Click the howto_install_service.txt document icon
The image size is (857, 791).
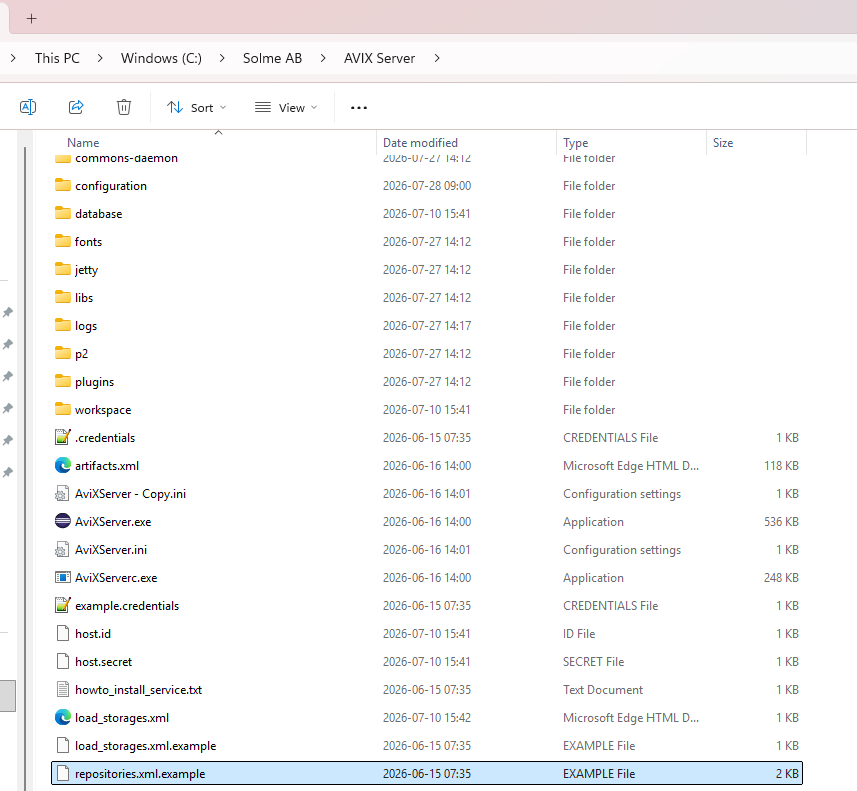point(63,689)
